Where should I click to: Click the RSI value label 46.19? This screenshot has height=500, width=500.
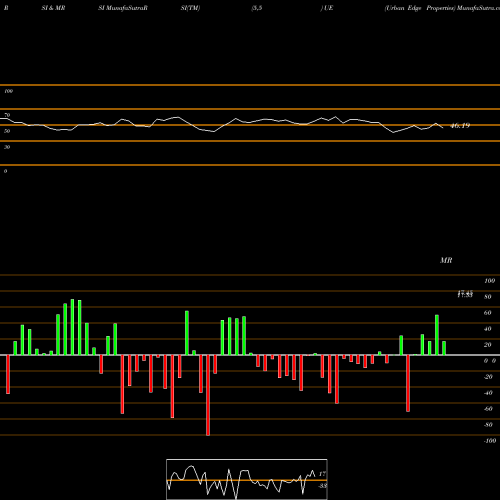pyautogui.click(x=460, y=126)
